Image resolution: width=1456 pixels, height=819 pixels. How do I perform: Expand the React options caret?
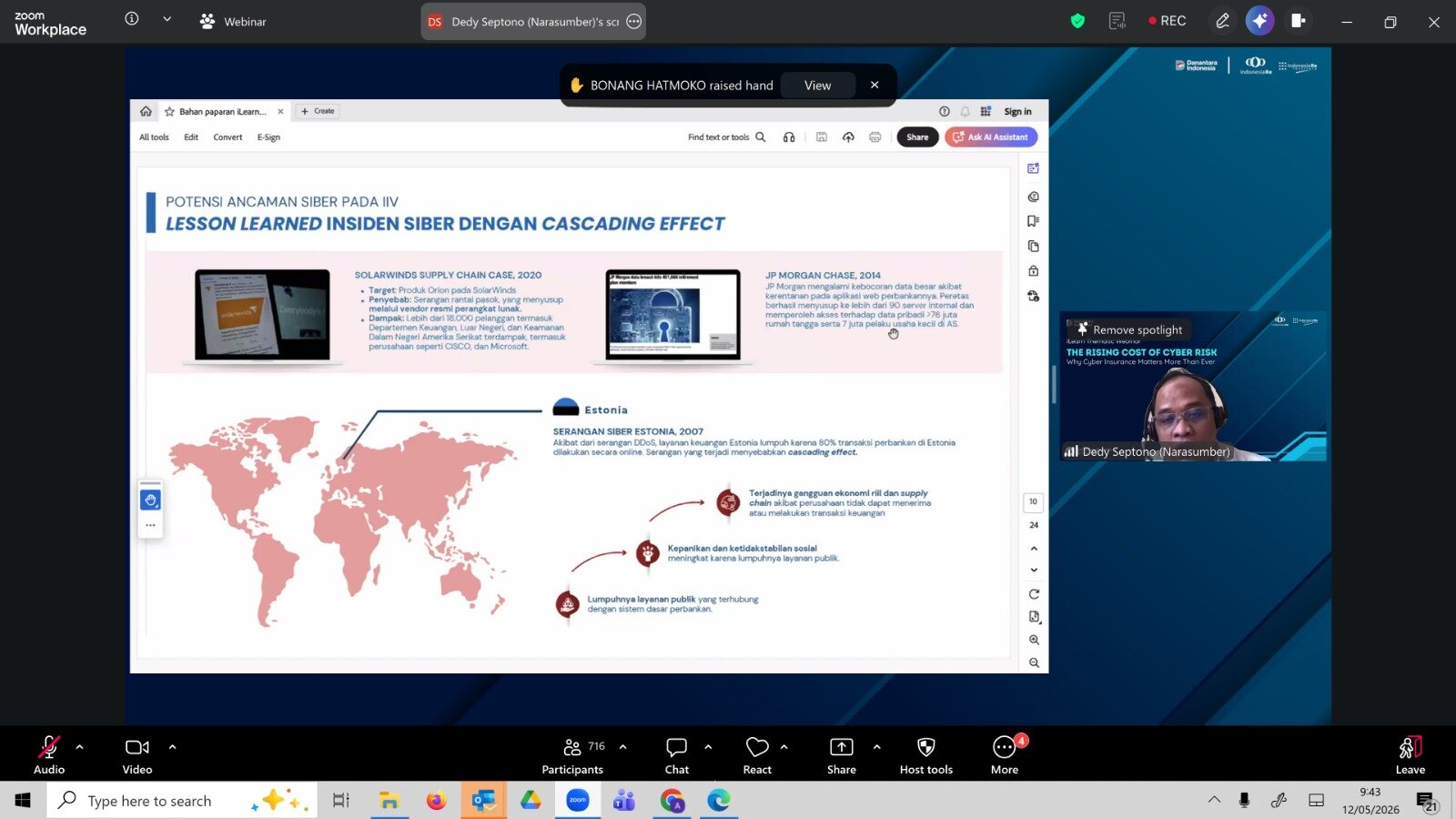coord(784,747)
